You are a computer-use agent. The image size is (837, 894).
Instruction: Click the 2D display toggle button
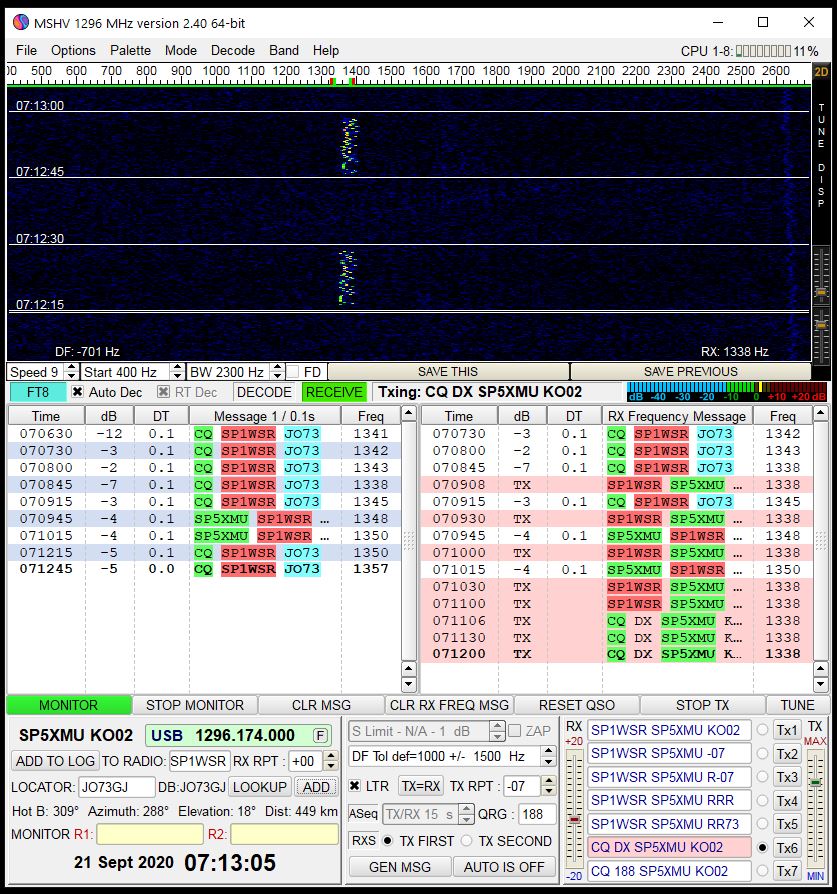821,72
